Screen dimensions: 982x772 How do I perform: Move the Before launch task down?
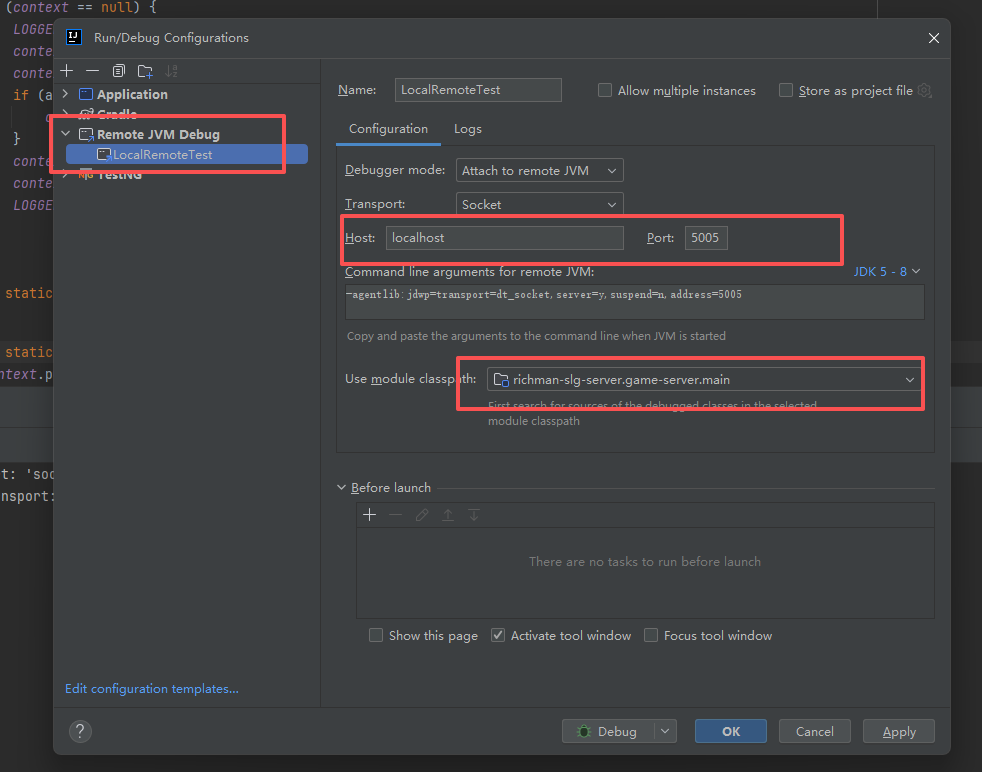coord(474,515)
